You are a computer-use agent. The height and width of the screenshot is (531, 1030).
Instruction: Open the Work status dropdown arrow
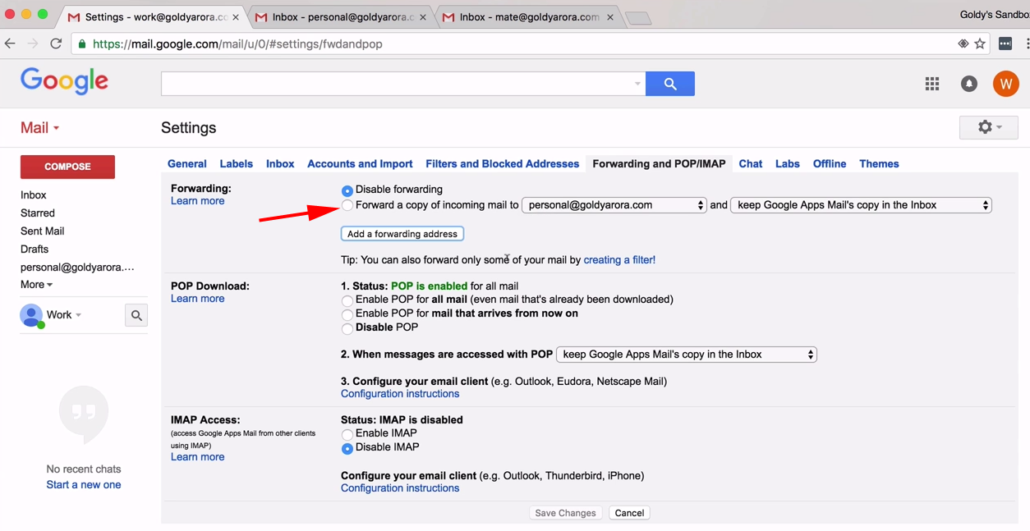[x=78, y=315]
